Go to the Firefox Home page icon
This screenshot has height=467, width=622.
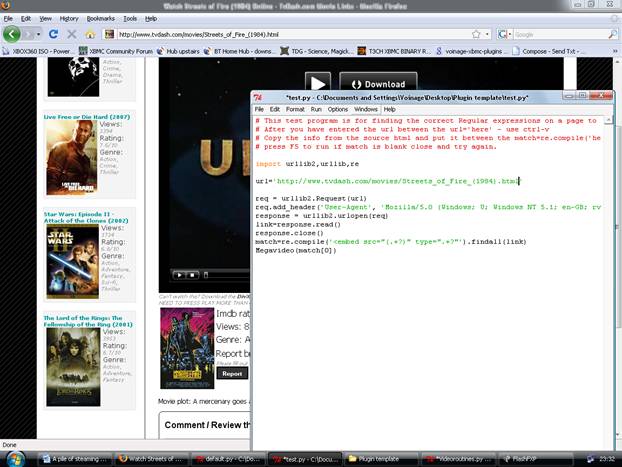coord(90,35)
